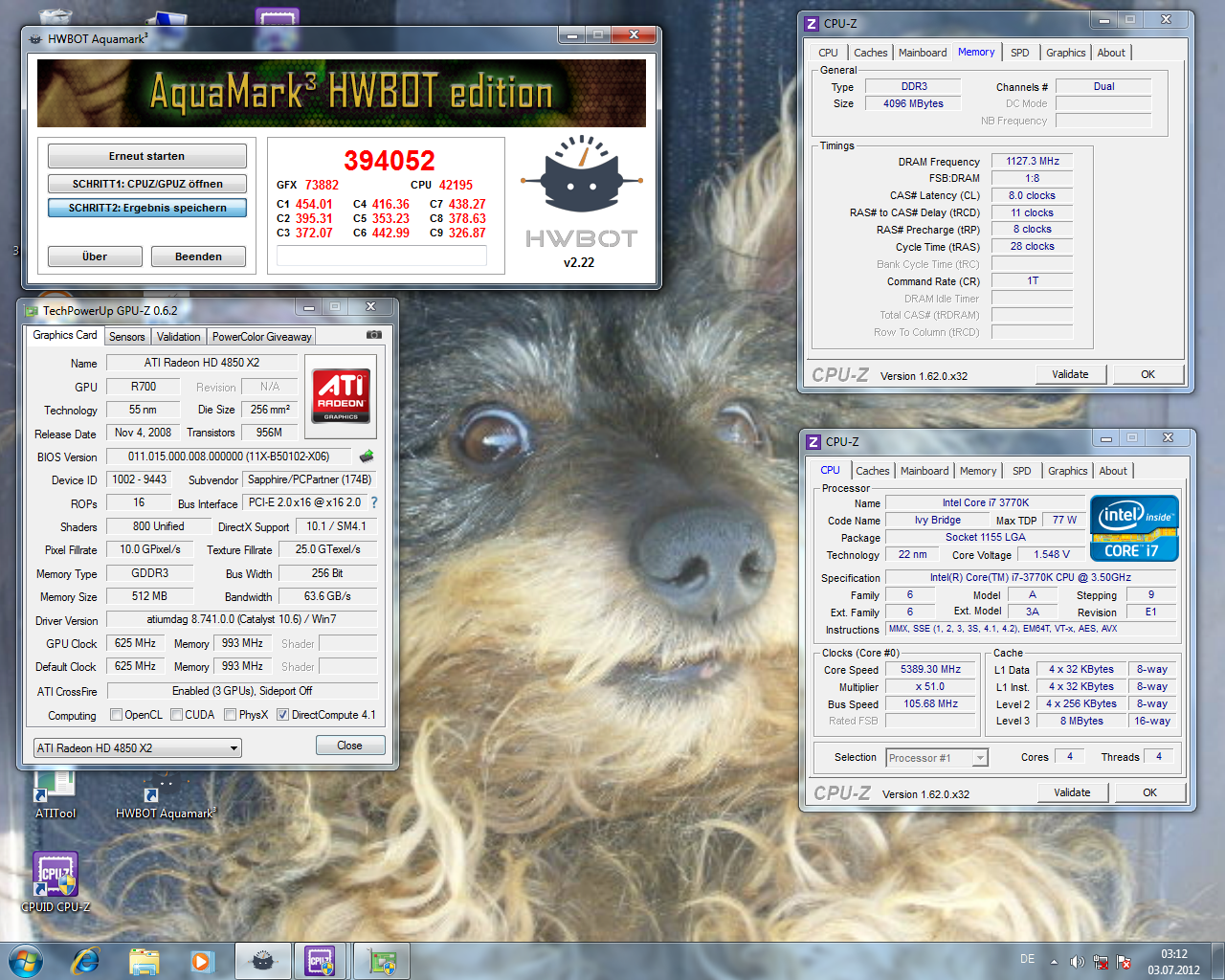This screenshot has height=980, width=1225.
Task: Toggle the PhysX checkbox in GPU-Z
Action: point(230,715)
